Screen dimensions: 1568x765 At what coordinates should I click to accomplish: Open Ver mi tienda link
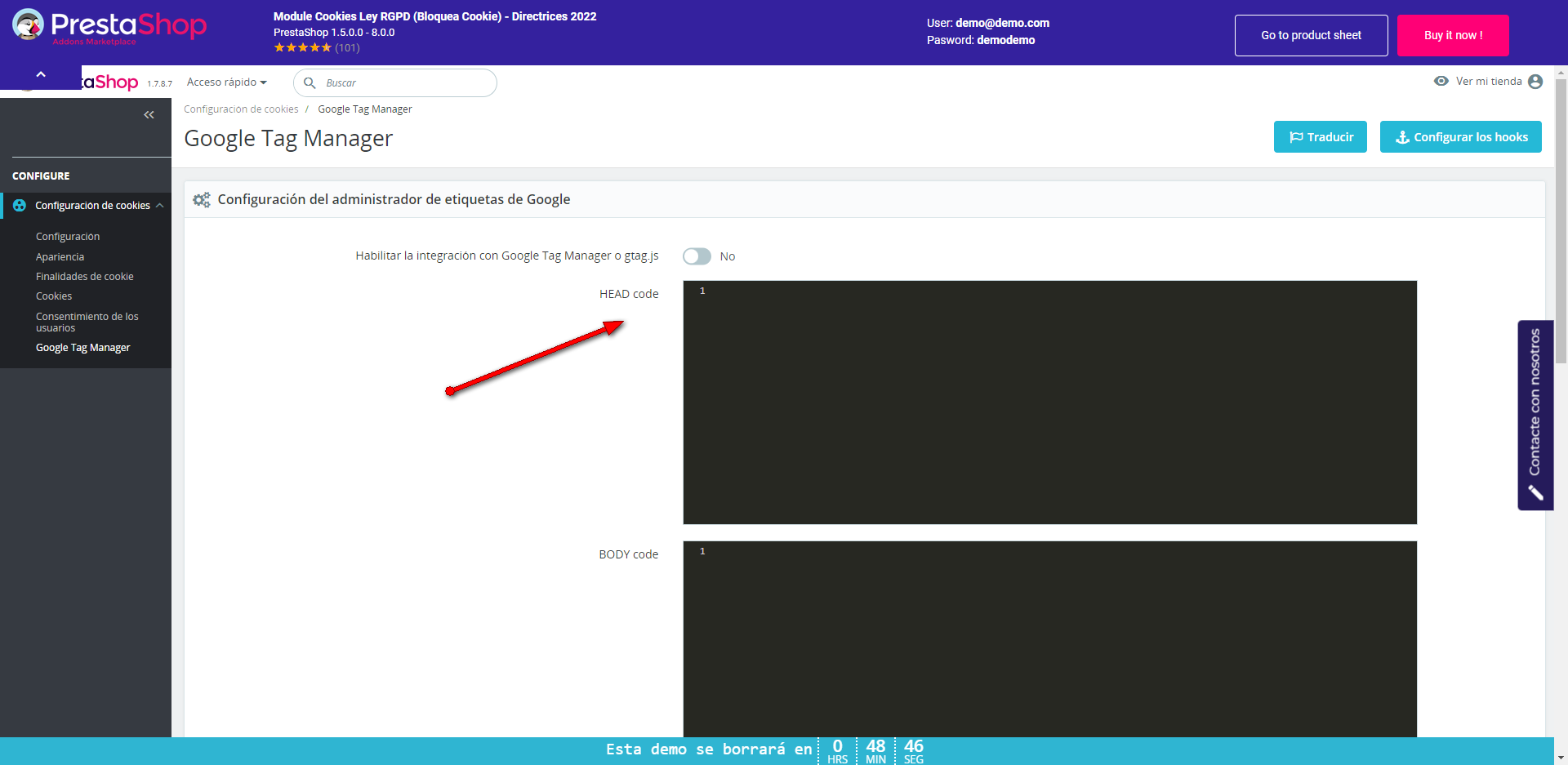coord(1489,82)
